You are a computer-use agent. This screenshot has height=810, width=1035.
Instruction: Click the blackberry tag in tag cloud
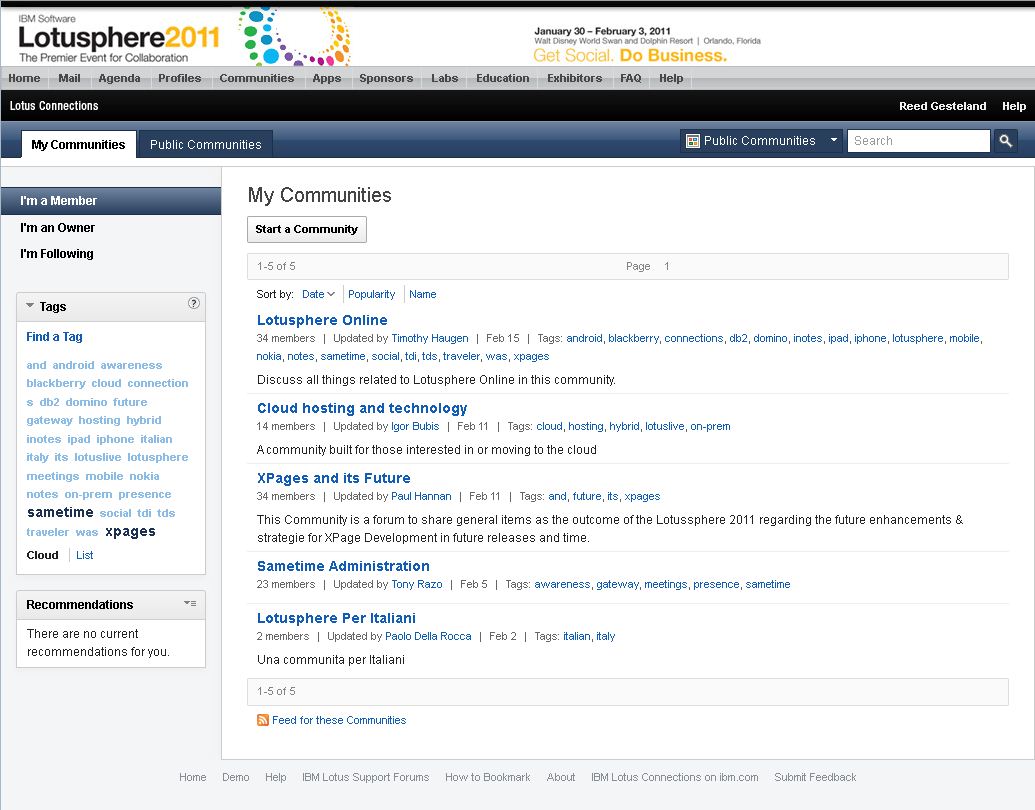point(56,383)
